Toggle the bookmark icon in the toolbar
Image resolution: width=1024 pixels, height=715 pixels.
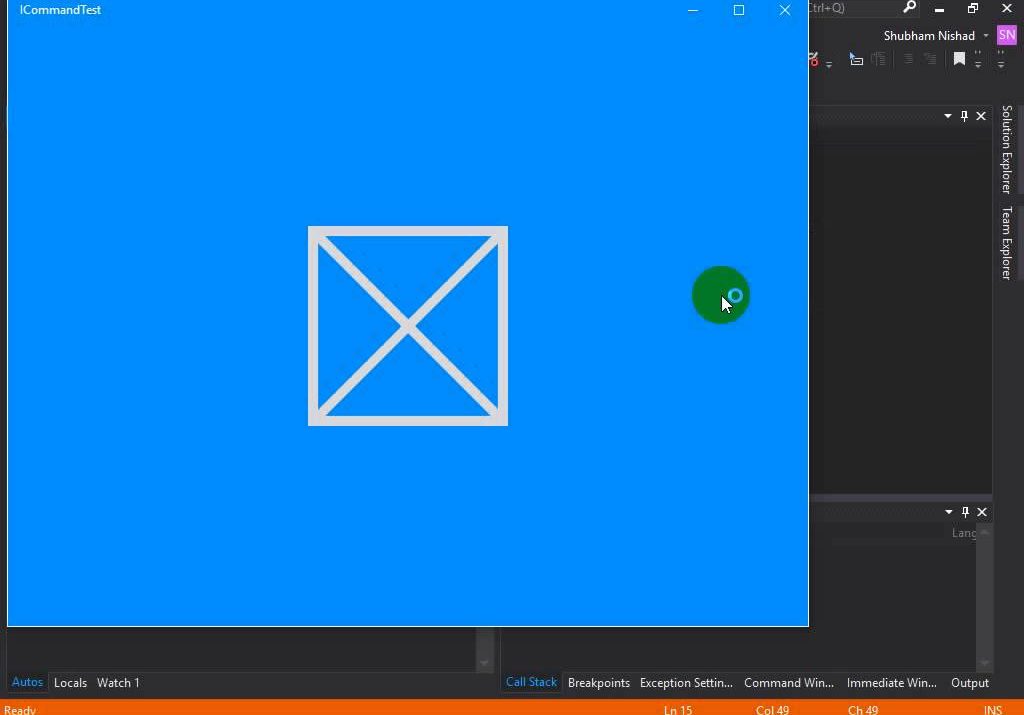click(x=959, y=60)
